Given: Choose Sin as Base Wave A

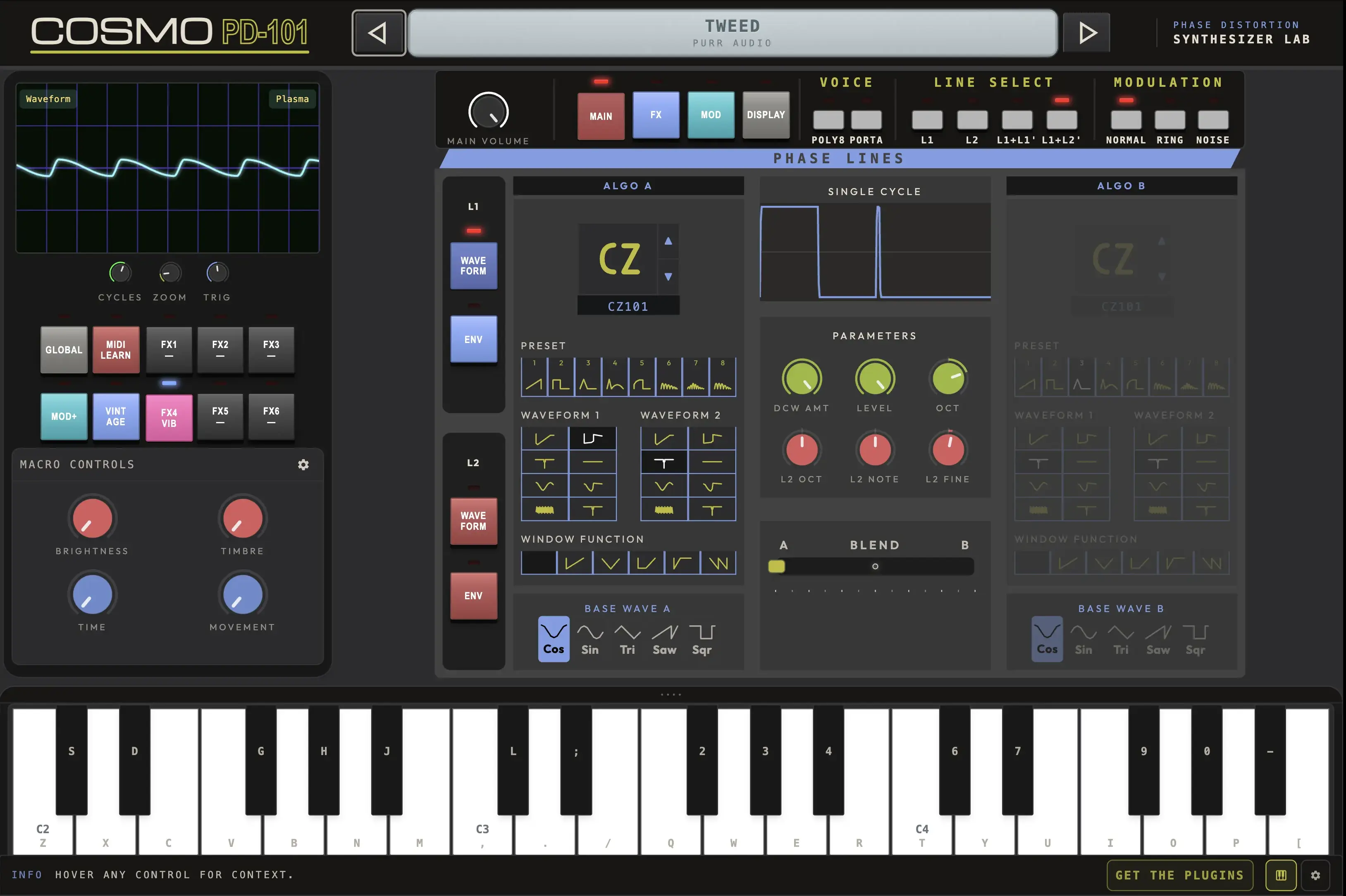Looking at the screenshot, I should (590, 639).
